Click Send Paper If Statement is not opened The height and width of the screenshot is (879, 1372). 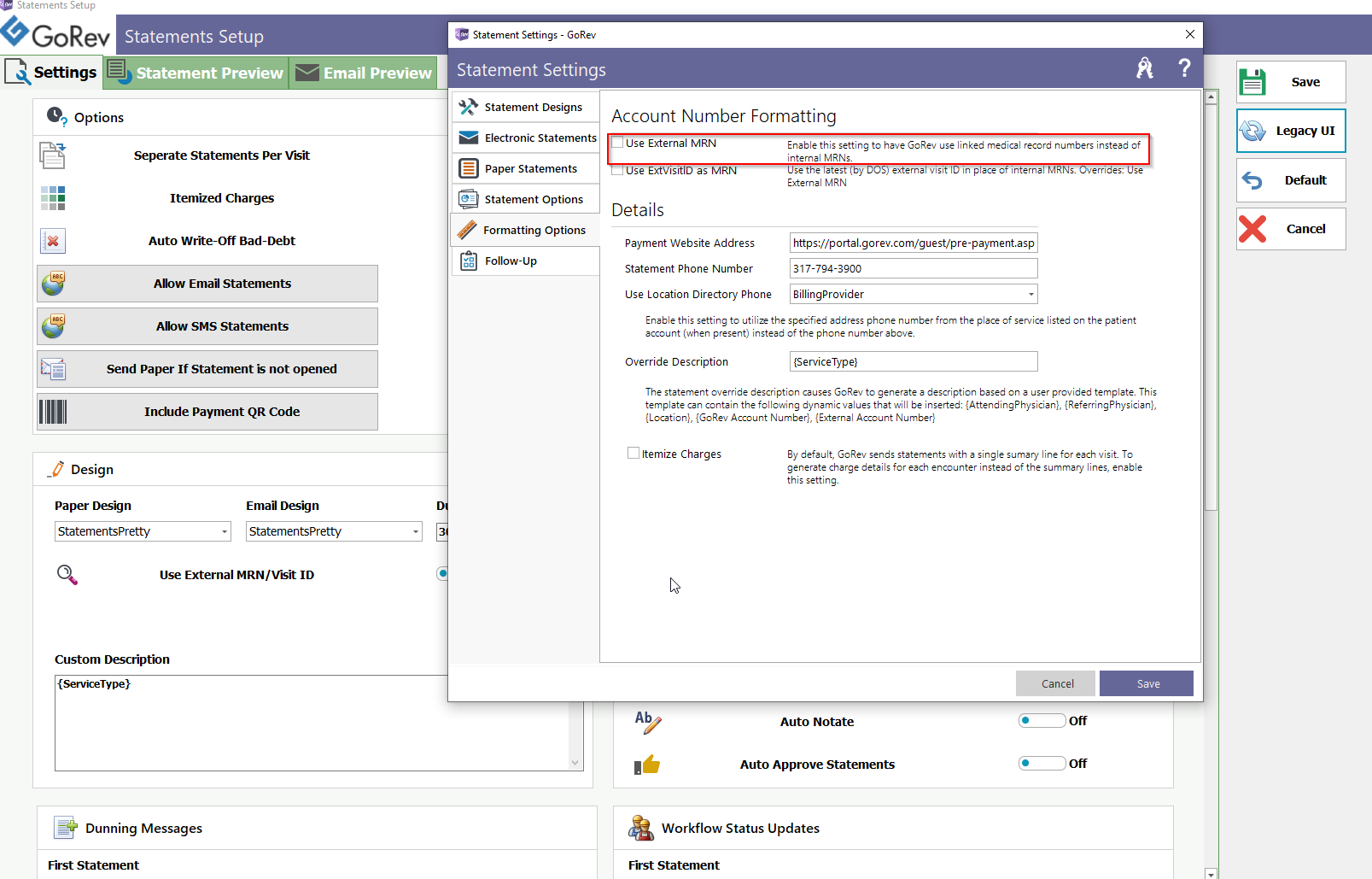[x=207, y=369]
